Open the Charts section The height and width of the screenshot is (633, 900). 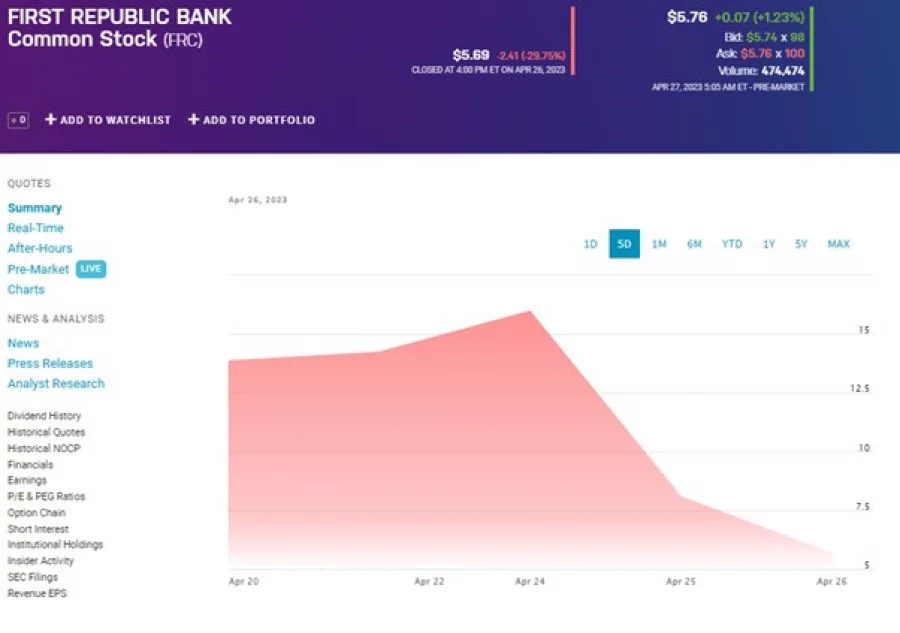26,289
